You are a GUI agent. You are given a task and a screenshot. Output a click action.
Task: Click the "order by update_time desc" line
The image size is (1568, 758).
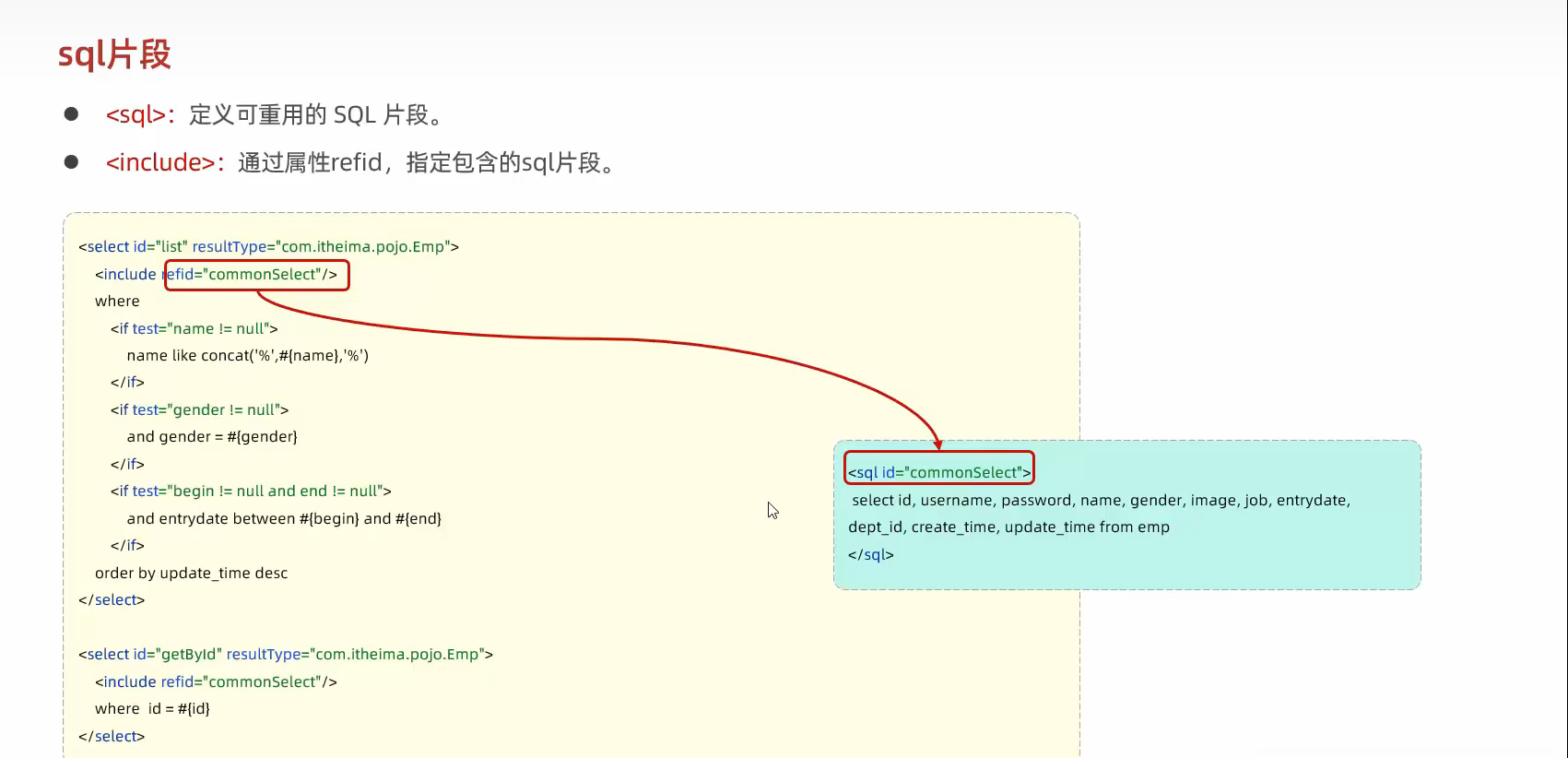[x=191, y=574]
